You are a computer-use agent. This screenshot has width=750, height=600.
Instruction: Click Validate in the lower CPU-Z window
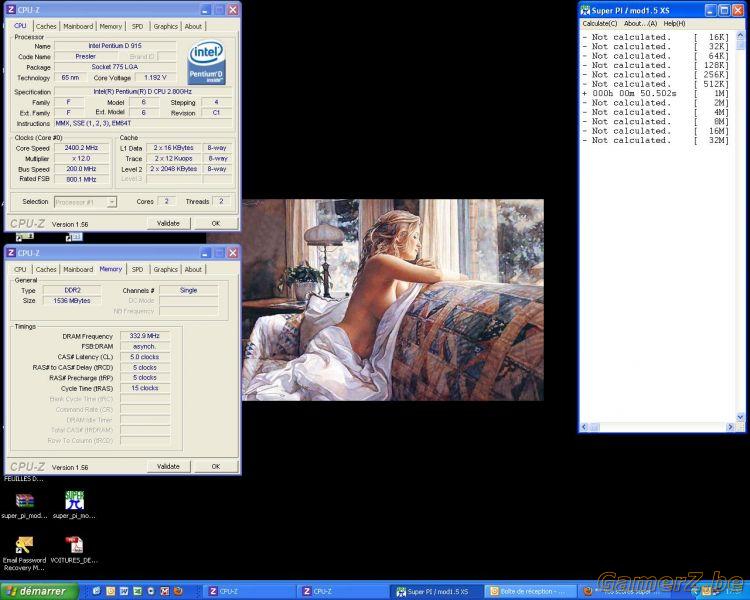pyautogui.click(x=168, y=467)
